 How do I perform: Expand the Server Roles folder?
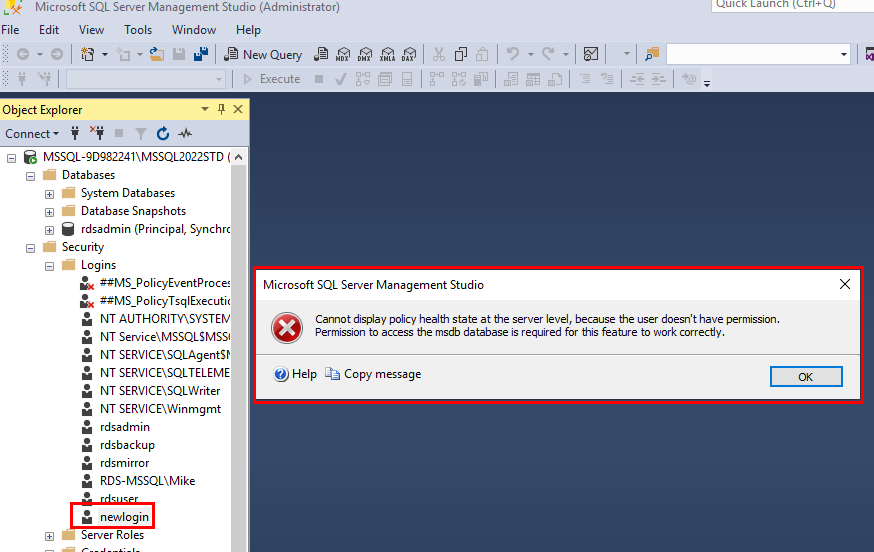49,536
